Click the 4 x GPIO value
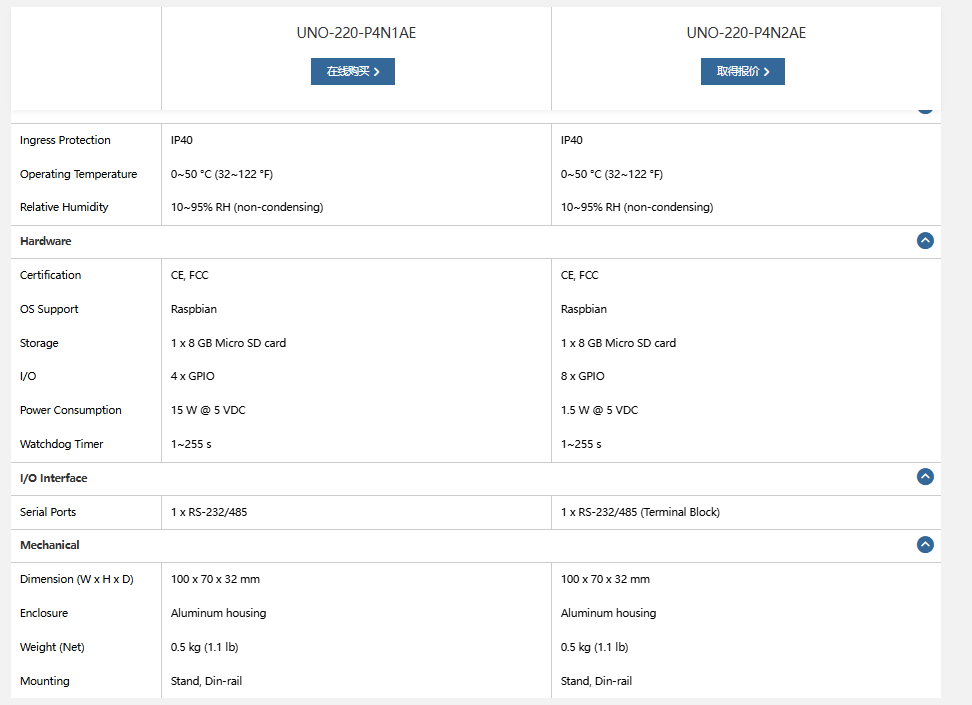 [x=193, y=376]
